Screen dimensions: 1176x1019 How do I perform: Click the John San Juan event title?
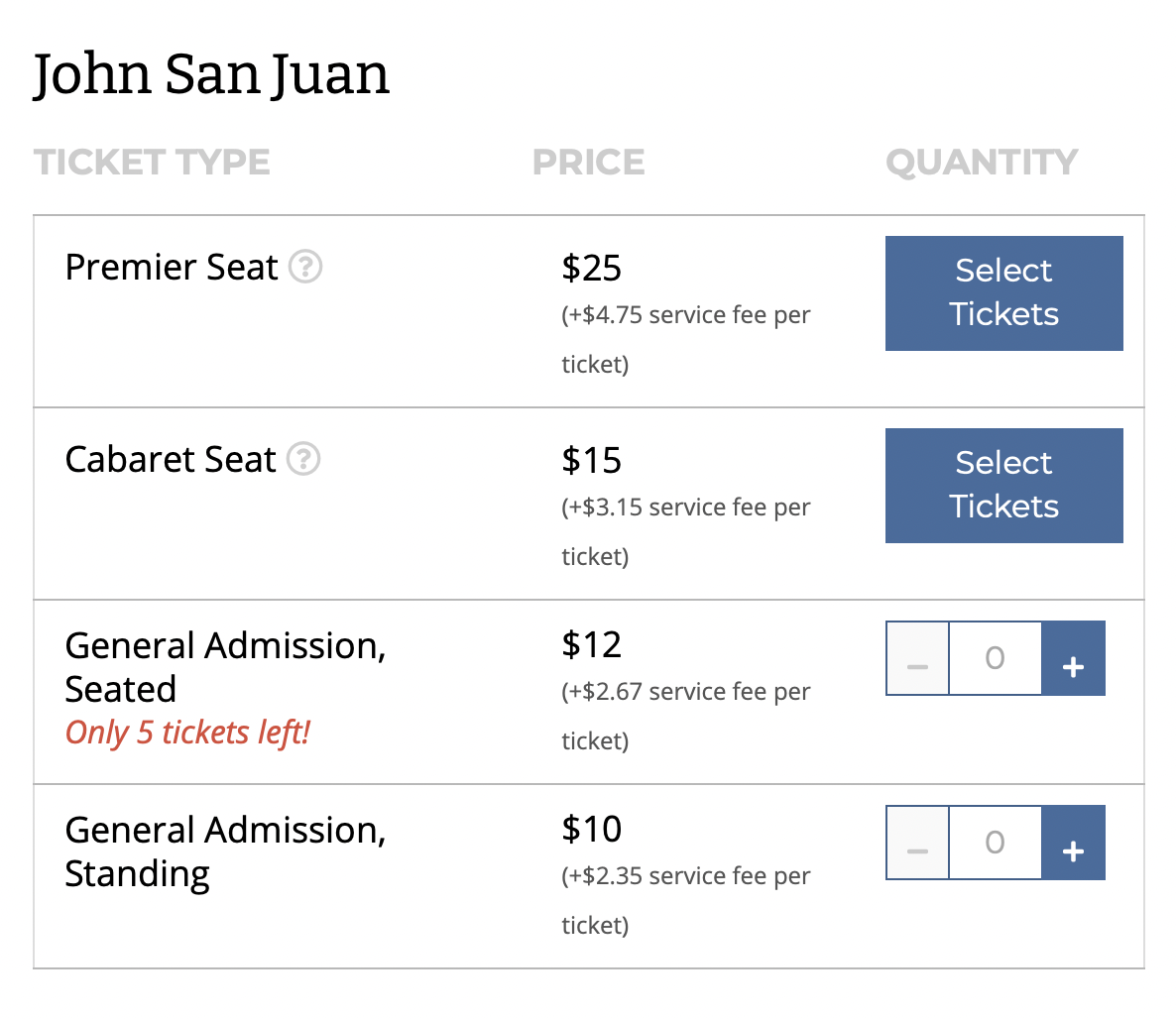pos(211,74)
